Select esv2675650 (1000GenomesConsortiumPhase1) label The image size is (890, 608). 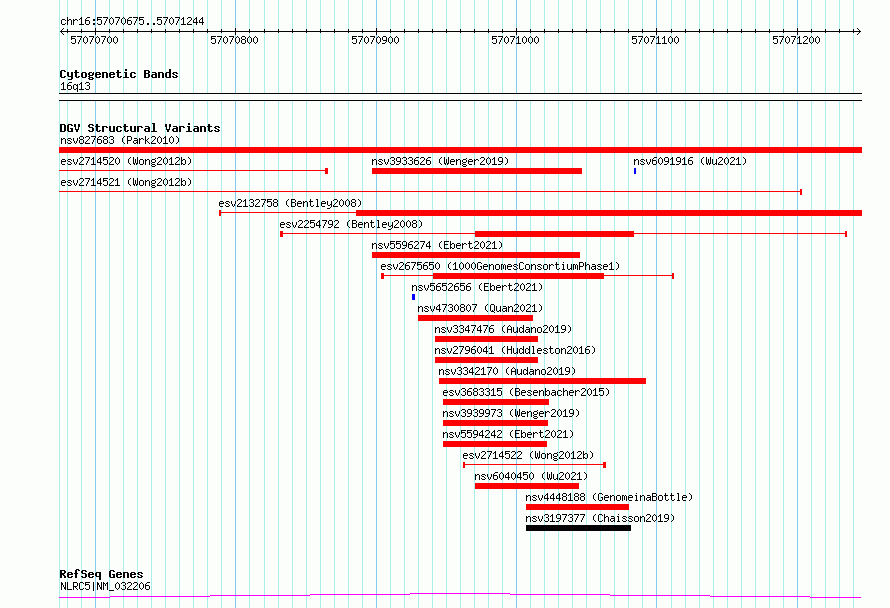click(500, 266)
